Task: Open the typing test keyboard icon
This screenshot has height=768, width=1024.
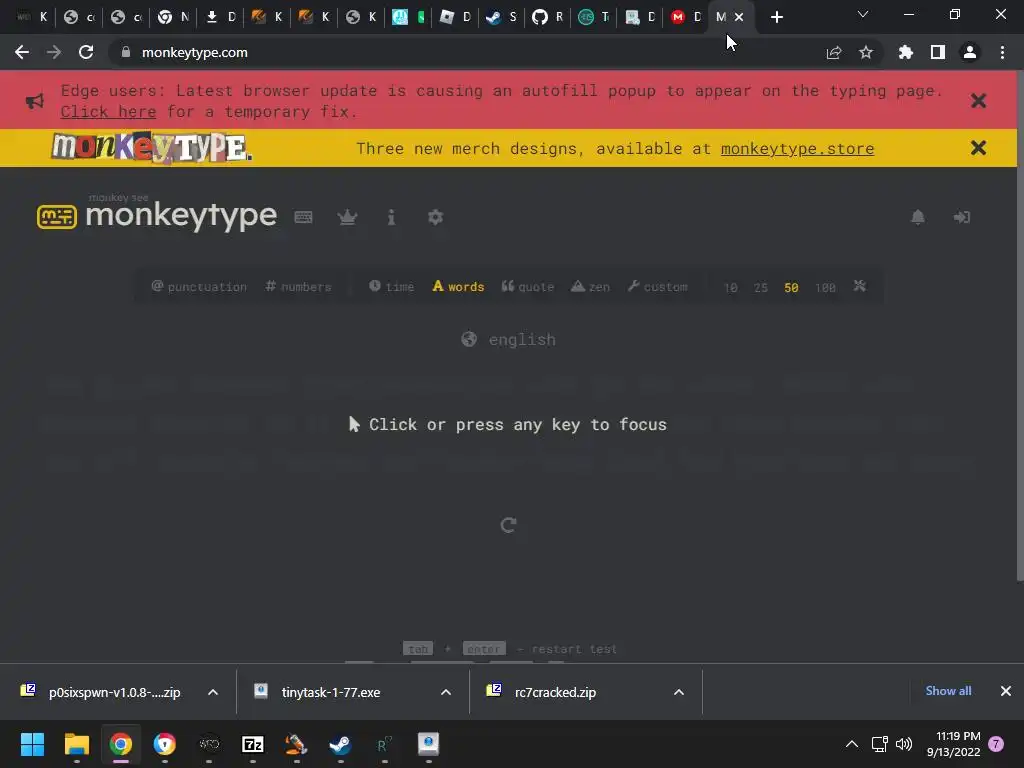Action: (x=303, y=217)
